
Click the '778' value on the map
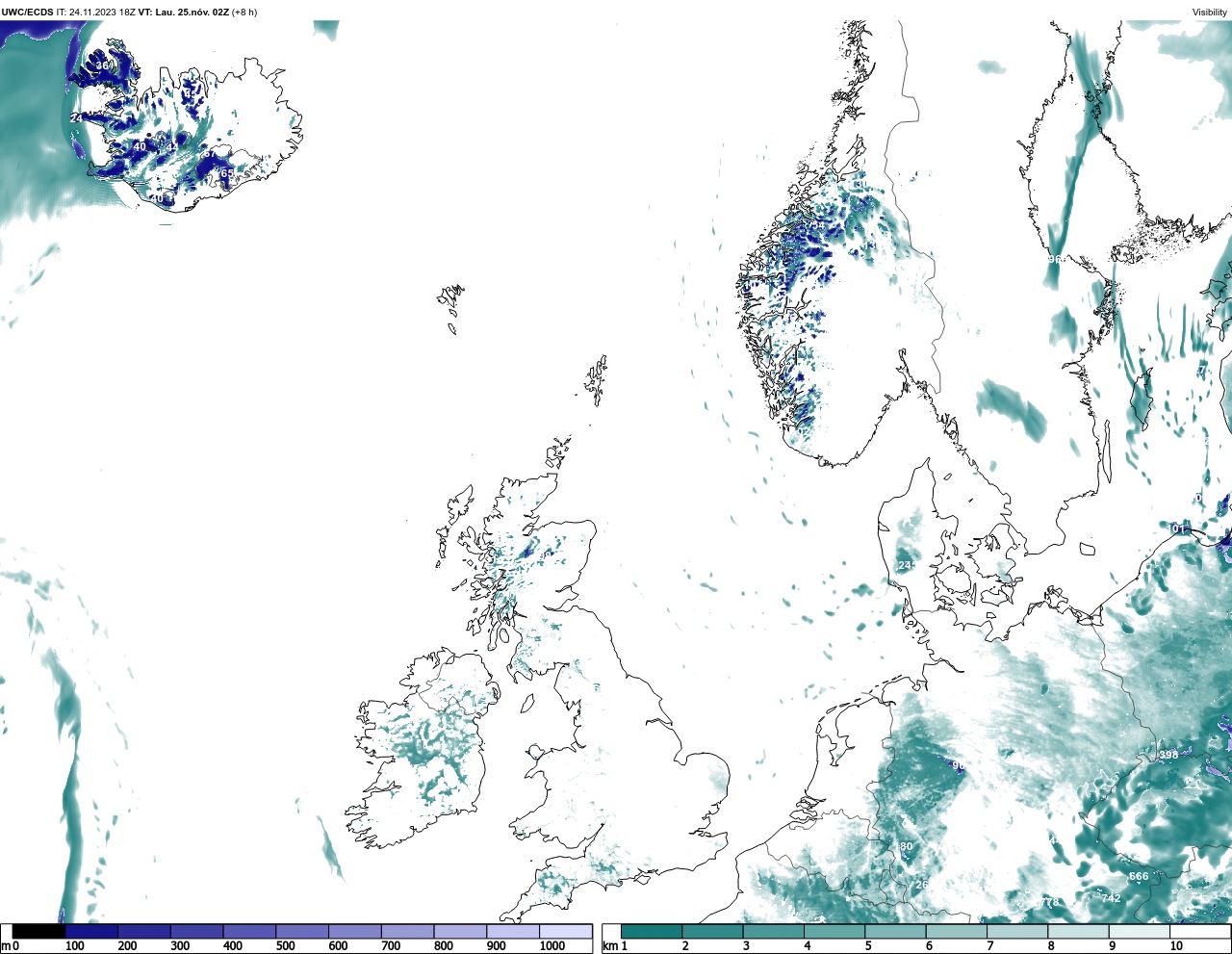click(x=1049, y=902)
